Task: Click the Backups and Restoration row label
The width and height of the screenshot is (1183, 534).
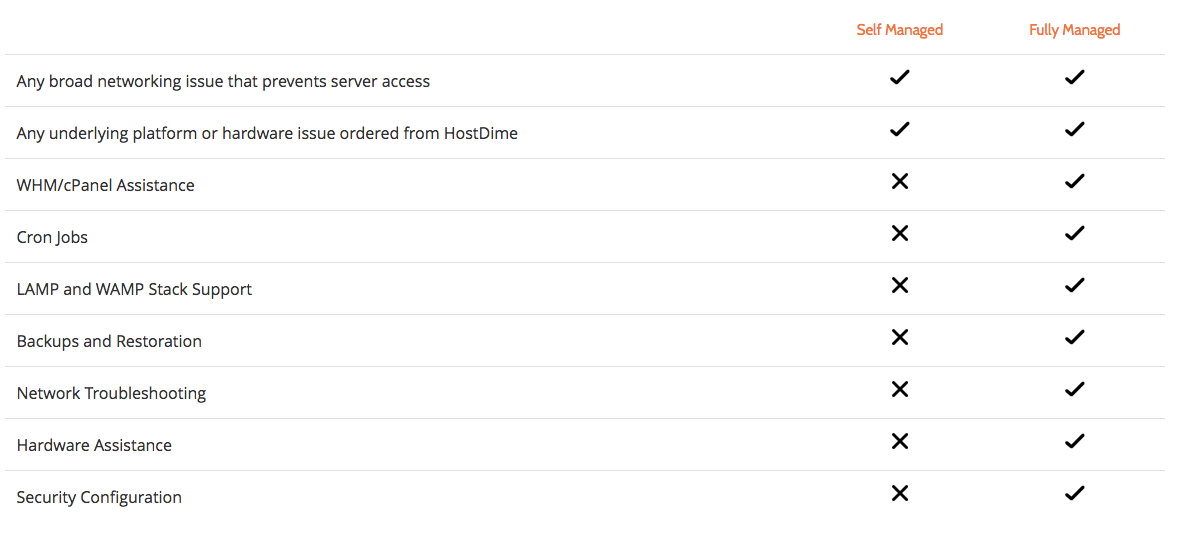Action: 109,341
